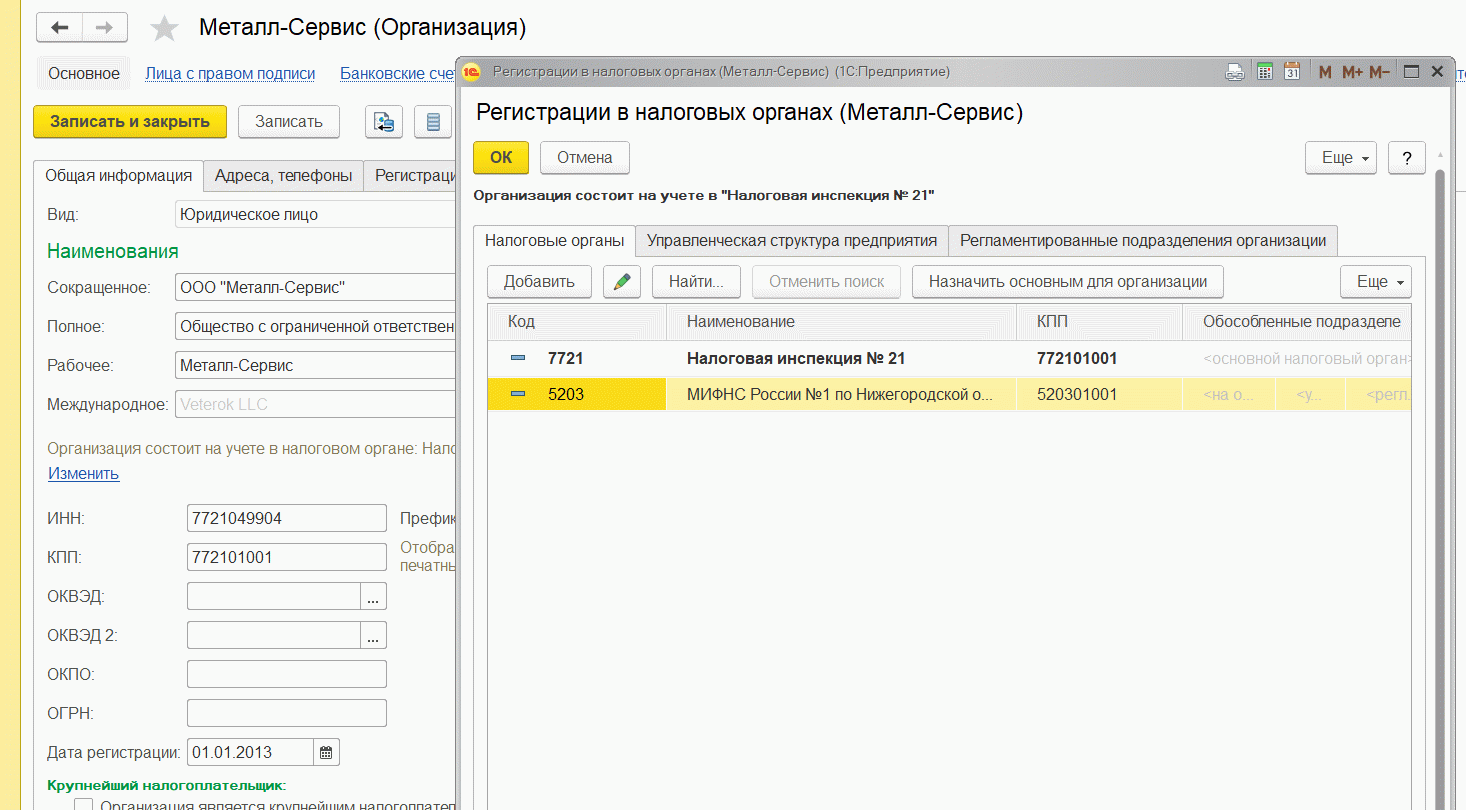Click the КПП cell 772101001 in the table
The height and width of the screenshot is (810, 1466).
click(x=1099, y=358)
